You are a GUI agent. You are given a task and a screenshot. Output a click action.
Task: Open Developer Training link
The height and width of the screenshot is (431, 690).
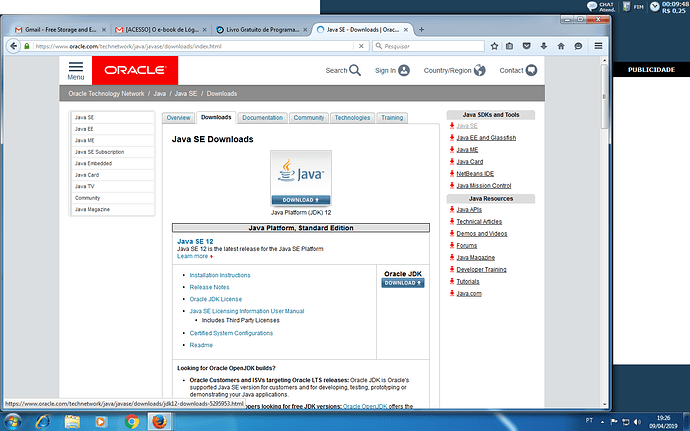click(481, 269)
